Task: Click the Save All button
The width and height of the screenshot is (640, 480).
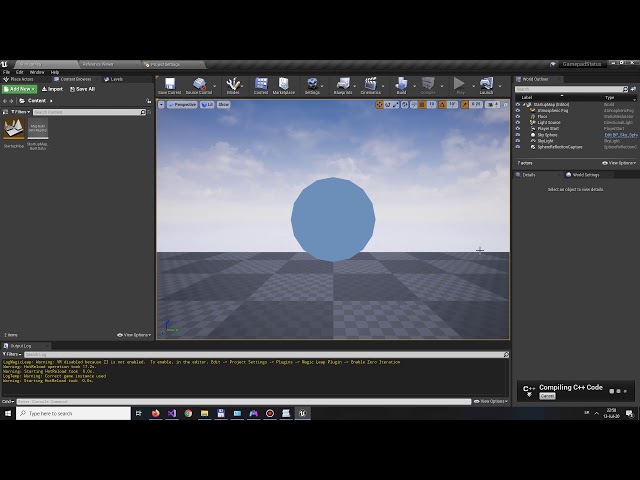Action: coord(82,89)
